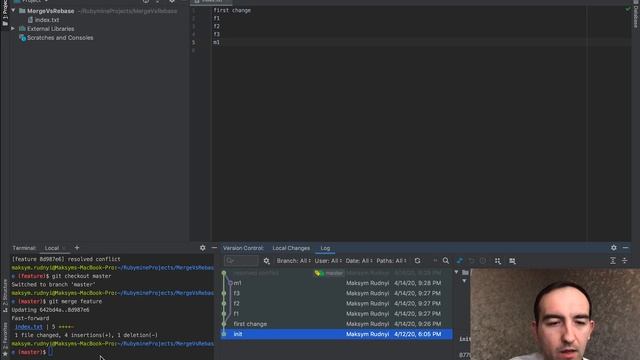The image size is (640, 360).
Task: Open project panel settings gear
Action: [172, 1]
